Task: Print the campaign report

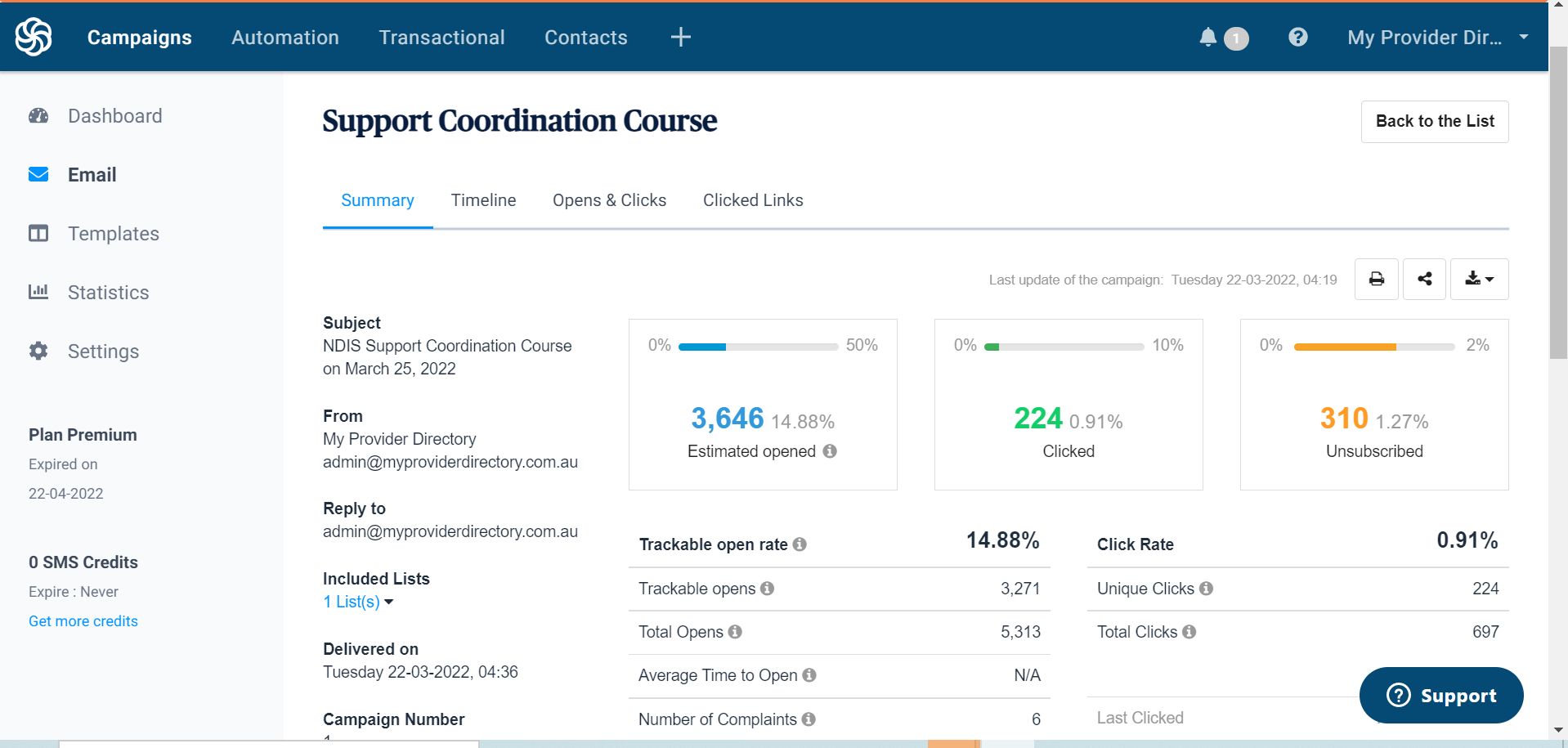Action: click(x=1377, y=280)
